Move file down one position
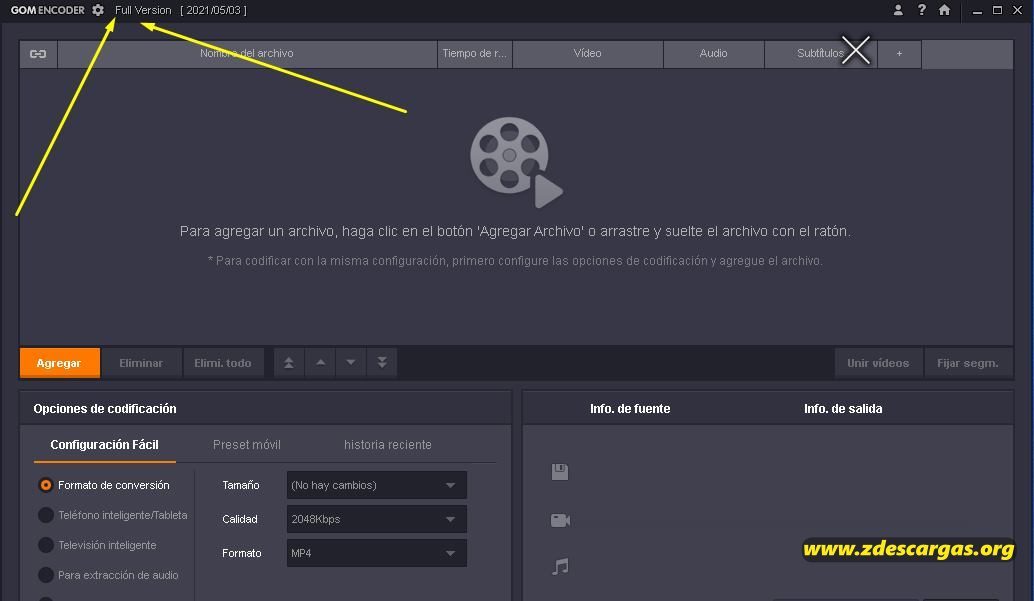This screenshot has height=601, width=1034. (351, 362)
